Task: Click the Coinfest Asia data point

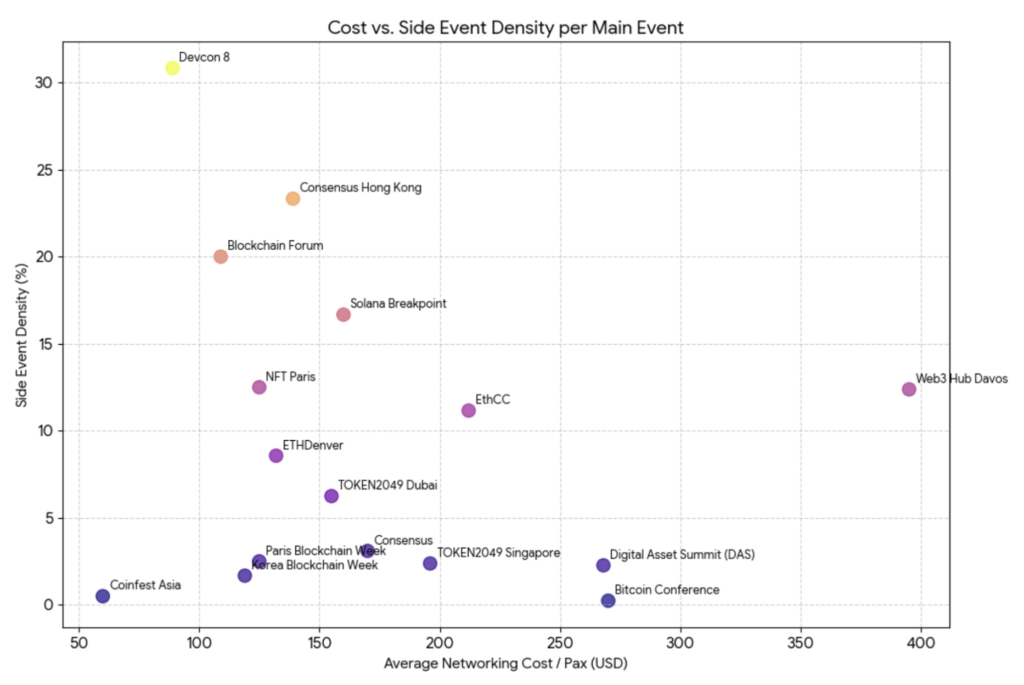Action: [x=104, y=595]
